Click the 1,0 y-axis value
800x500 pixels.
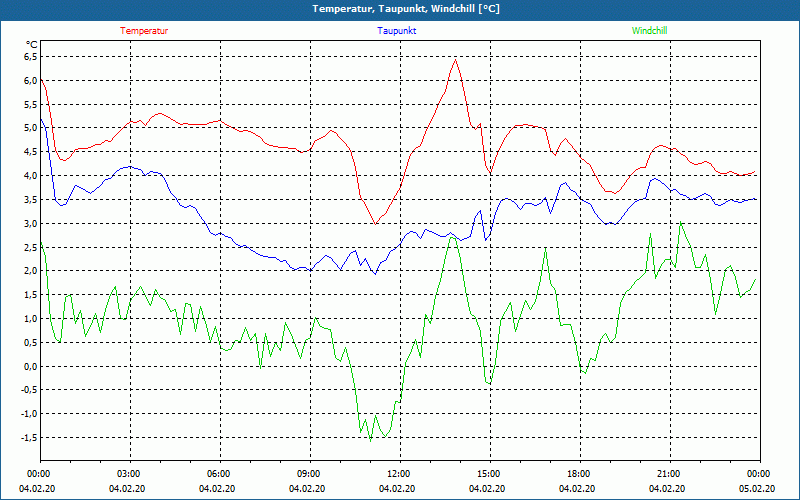(31, 319)
